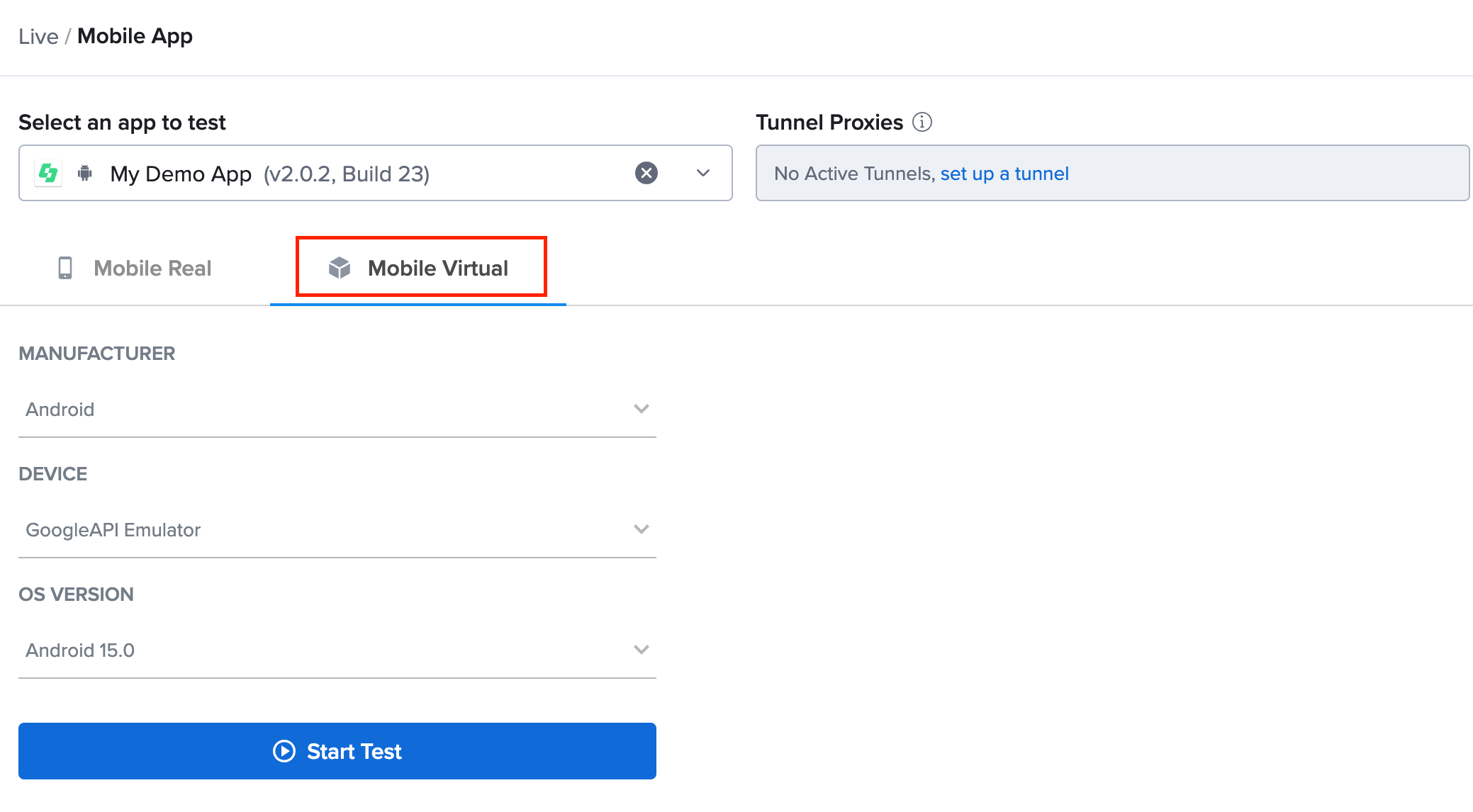Click the cube icon on Mobile Virtual tab

(x=340, y=268)
